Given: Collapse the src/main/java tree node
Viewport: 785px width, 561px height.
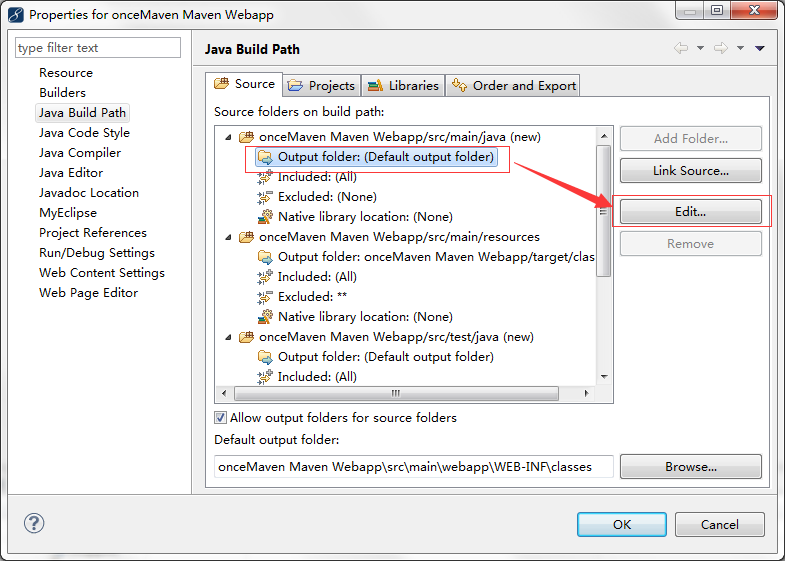Looking at the screenshot, I should pos(228,137).
